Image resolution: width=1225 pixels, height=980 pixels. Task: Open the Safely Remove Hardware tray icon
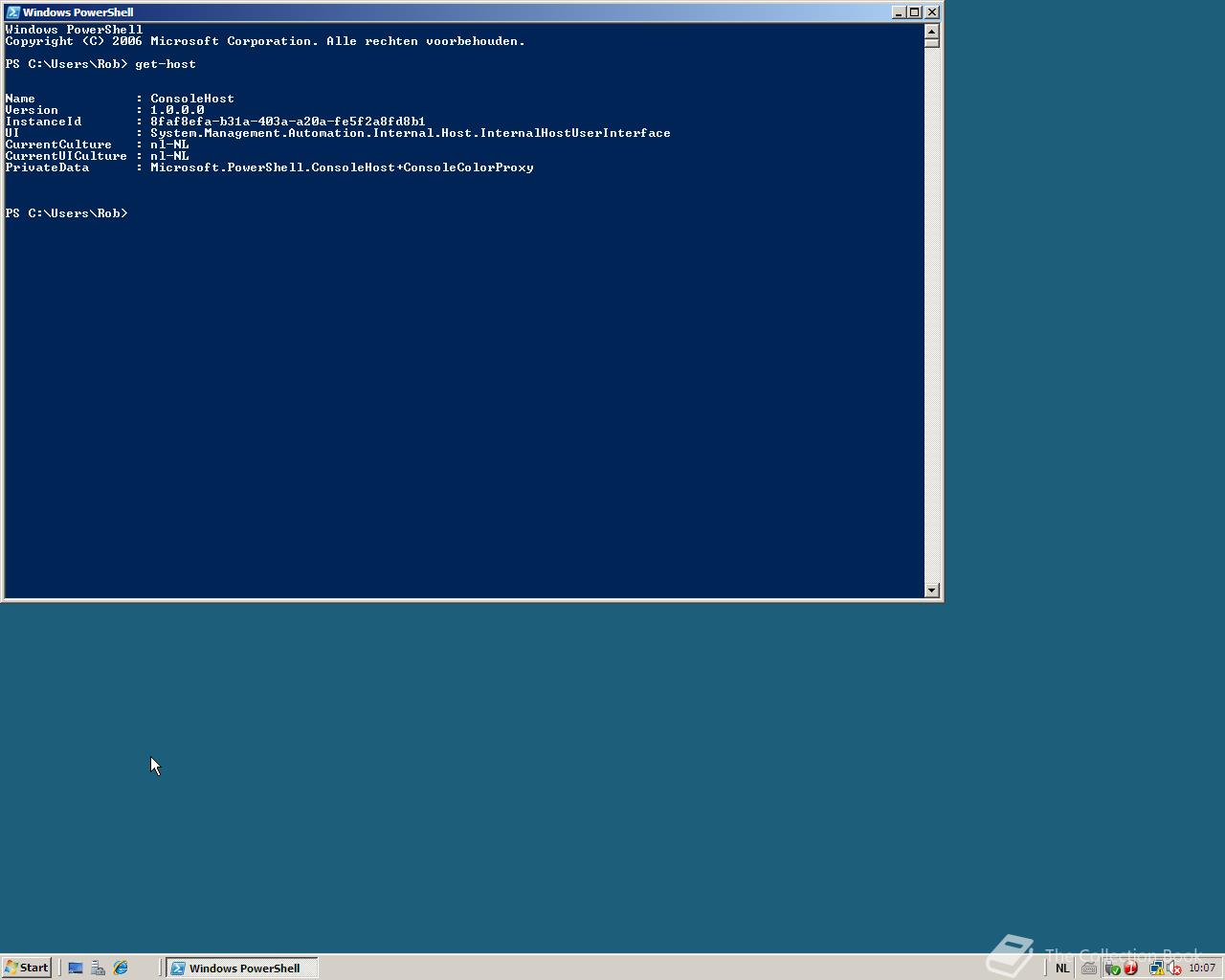[1112, 968]
